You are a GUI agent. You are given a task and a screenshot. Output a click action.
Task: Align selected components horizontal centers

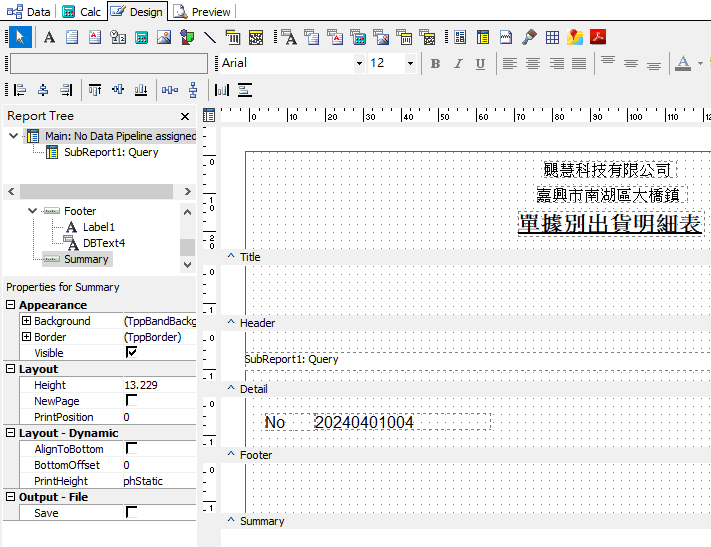(x=43, y=90)
